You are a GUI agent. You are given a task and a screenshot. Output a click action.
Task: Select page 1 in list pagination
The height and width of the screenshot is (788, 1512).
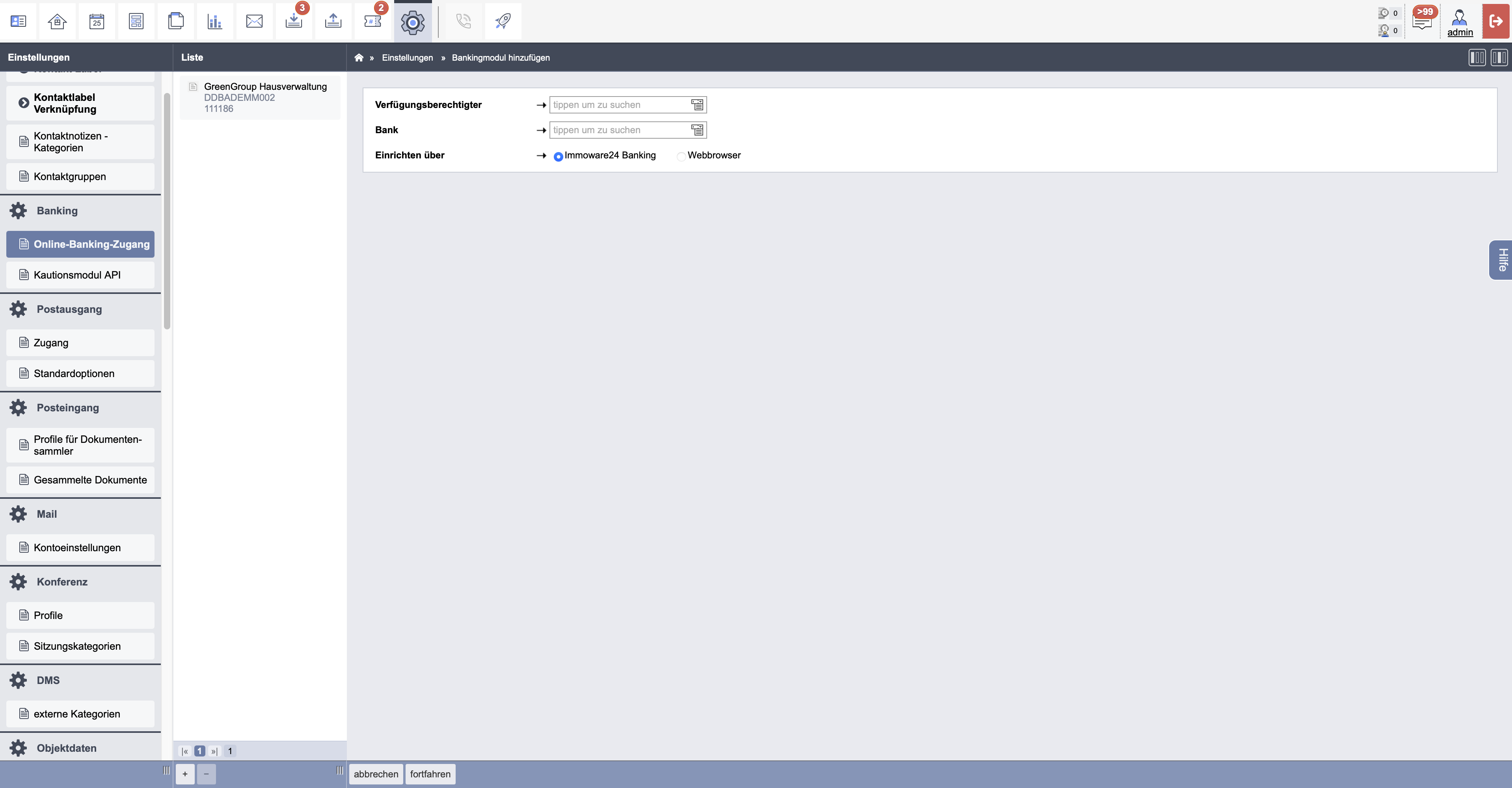(199, 751)
